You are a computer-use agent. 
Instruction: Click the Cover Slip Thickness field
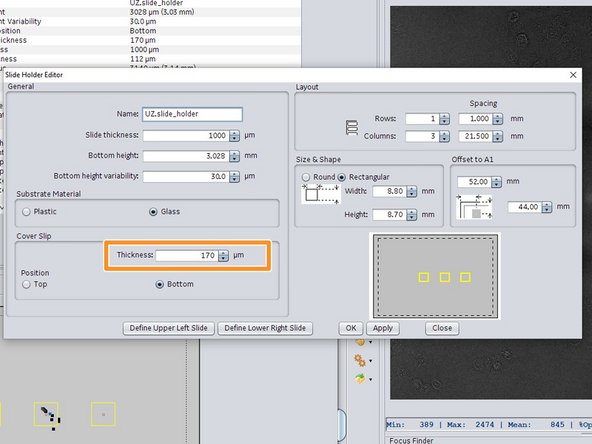187,256
